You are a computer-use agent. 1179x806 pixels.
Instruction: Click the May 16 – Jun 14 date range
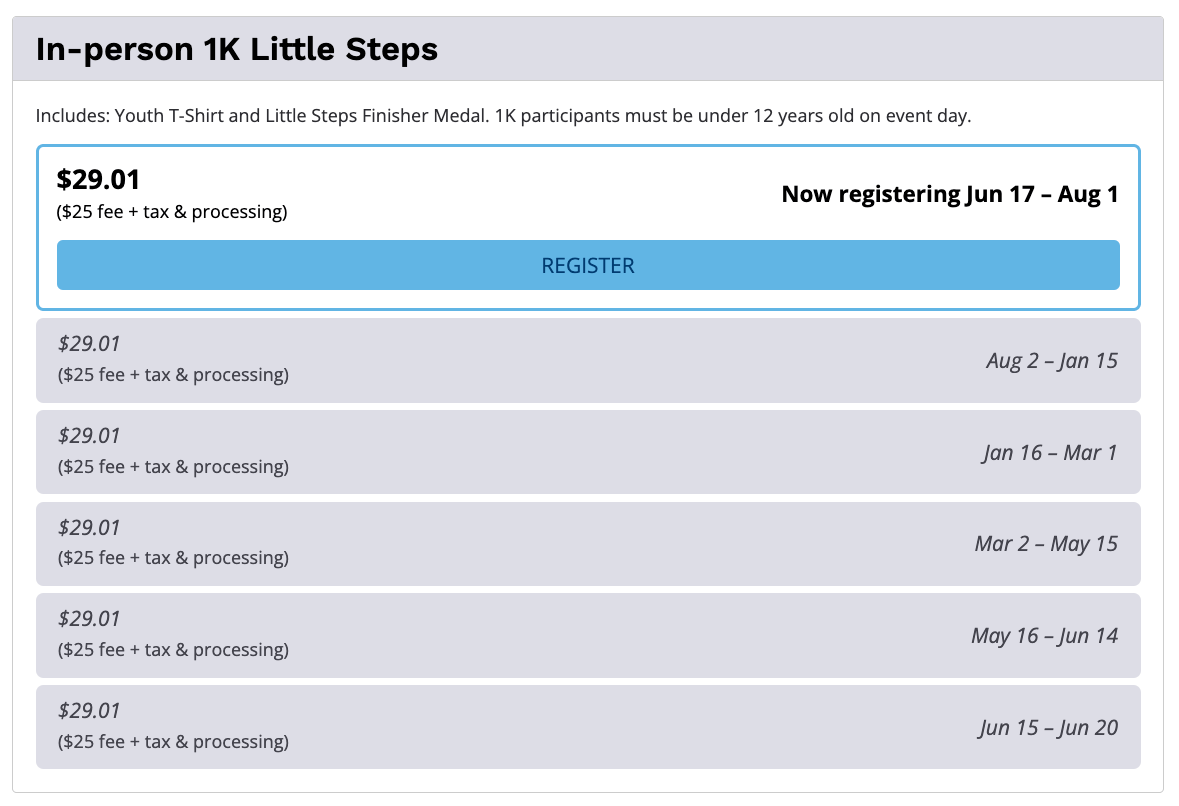[1044, 636]
